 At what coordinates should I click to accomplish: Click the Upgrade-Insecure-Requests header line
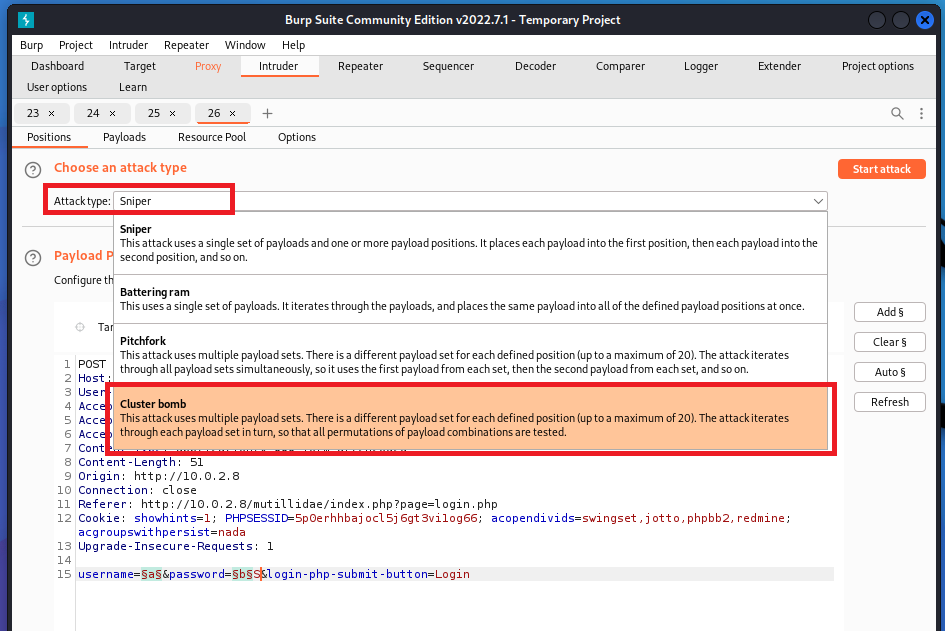click(x=175, y=547)
